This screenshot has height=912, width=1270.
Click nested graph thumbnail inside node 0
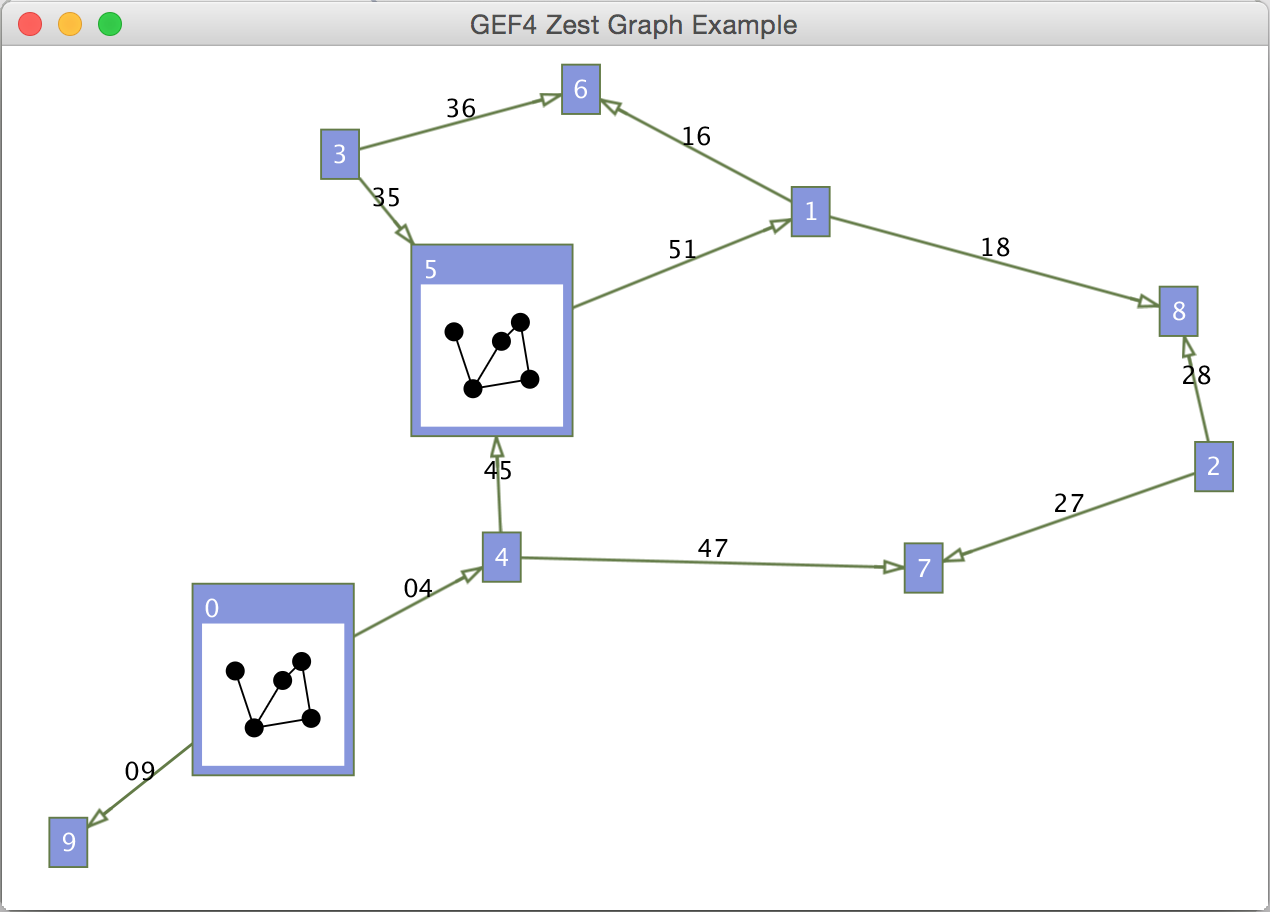click(x=273, y=694)
